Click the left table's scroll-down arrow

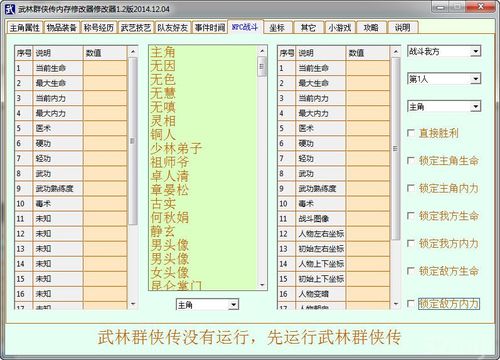[133, 304]
